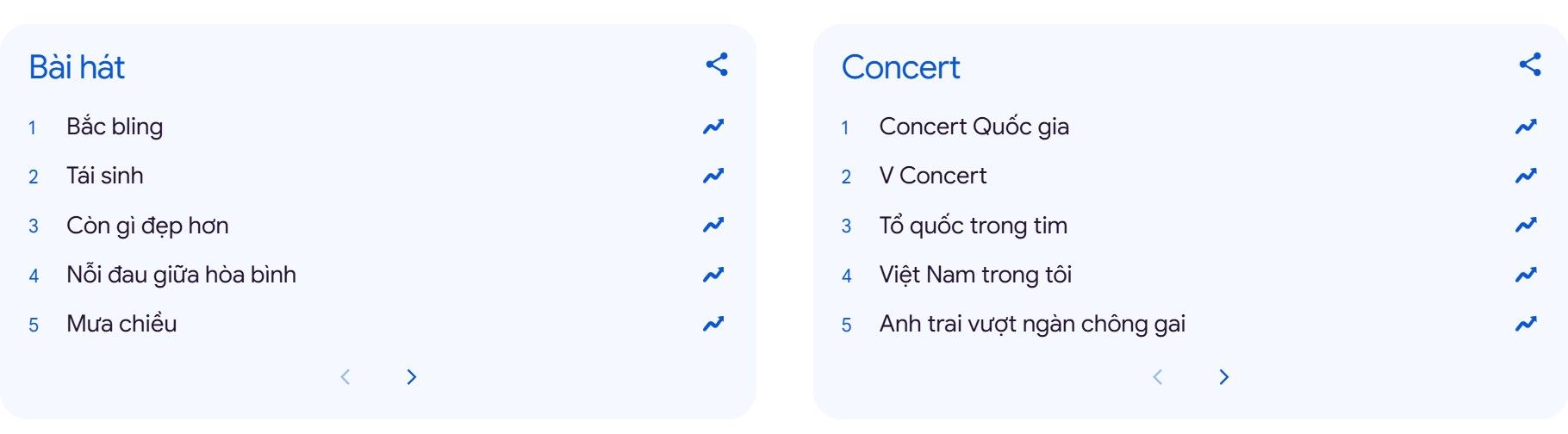Click trending icon beside Bắc bling
The height and width of the screenshot is (434, 1568).
coord(713,127)
